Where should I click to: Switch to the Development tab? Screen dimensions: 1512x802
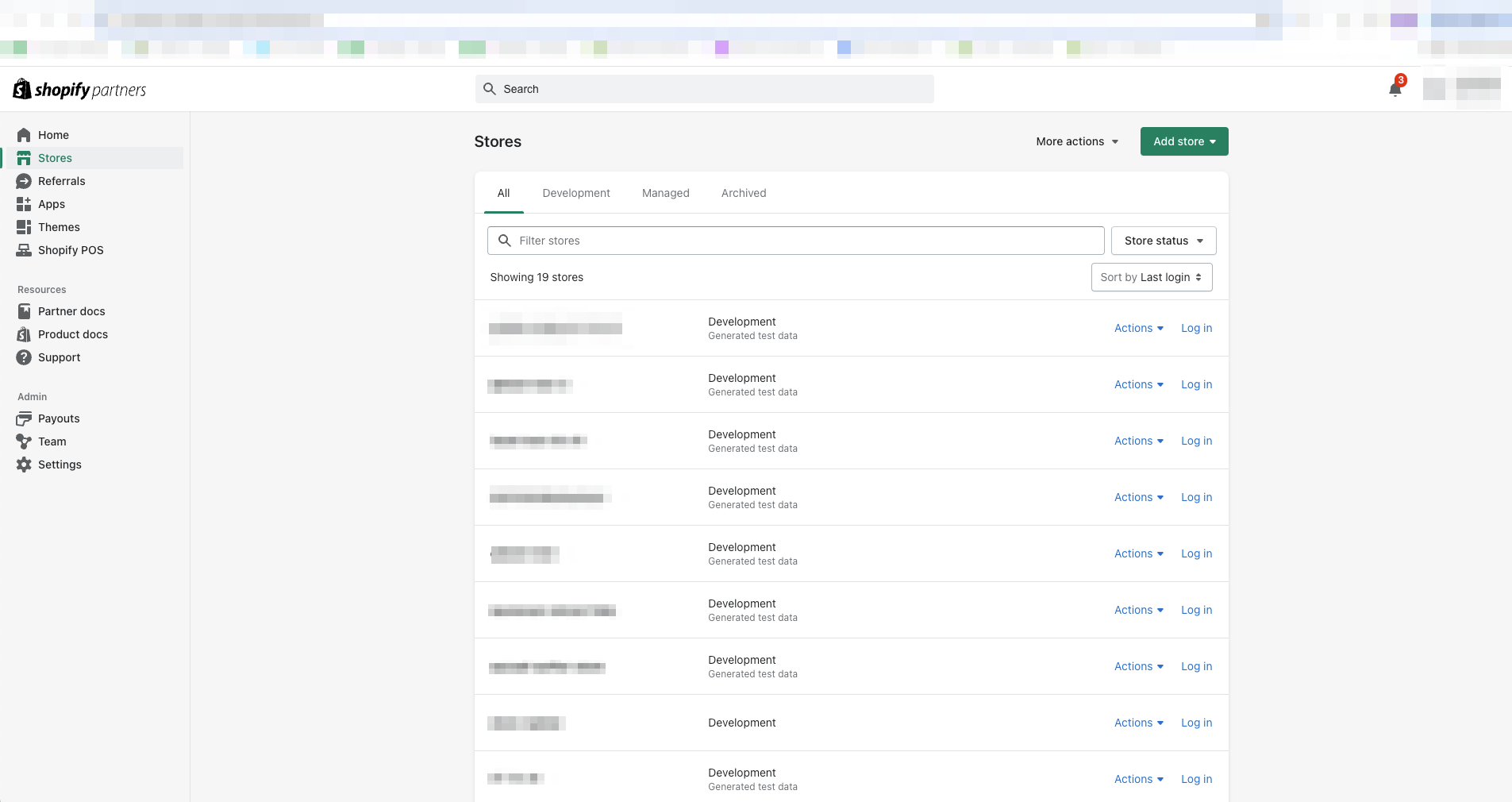[x=576, y=193]
